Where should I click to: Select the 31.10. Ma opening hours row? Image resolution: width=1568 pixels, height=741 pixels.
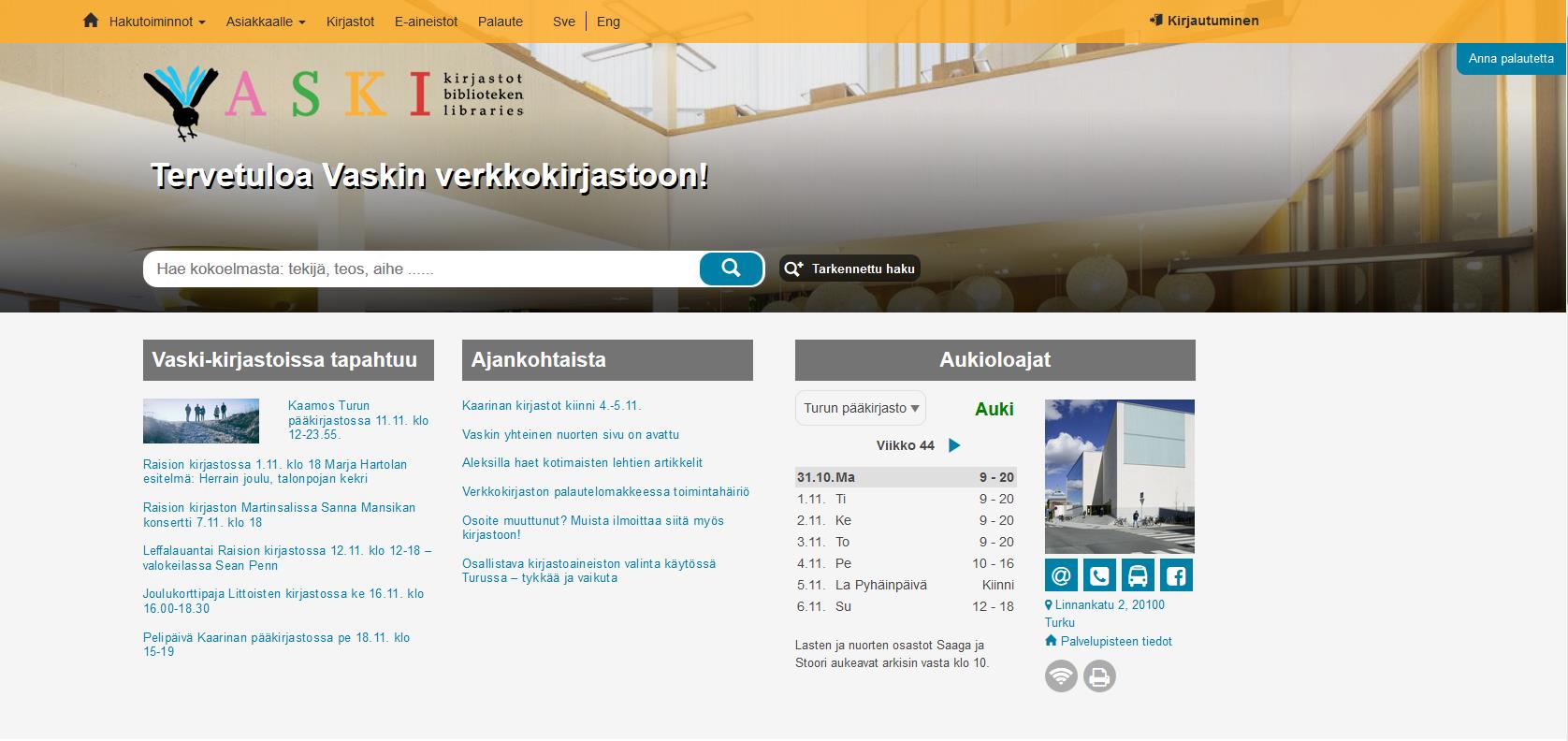coord(906,477)
